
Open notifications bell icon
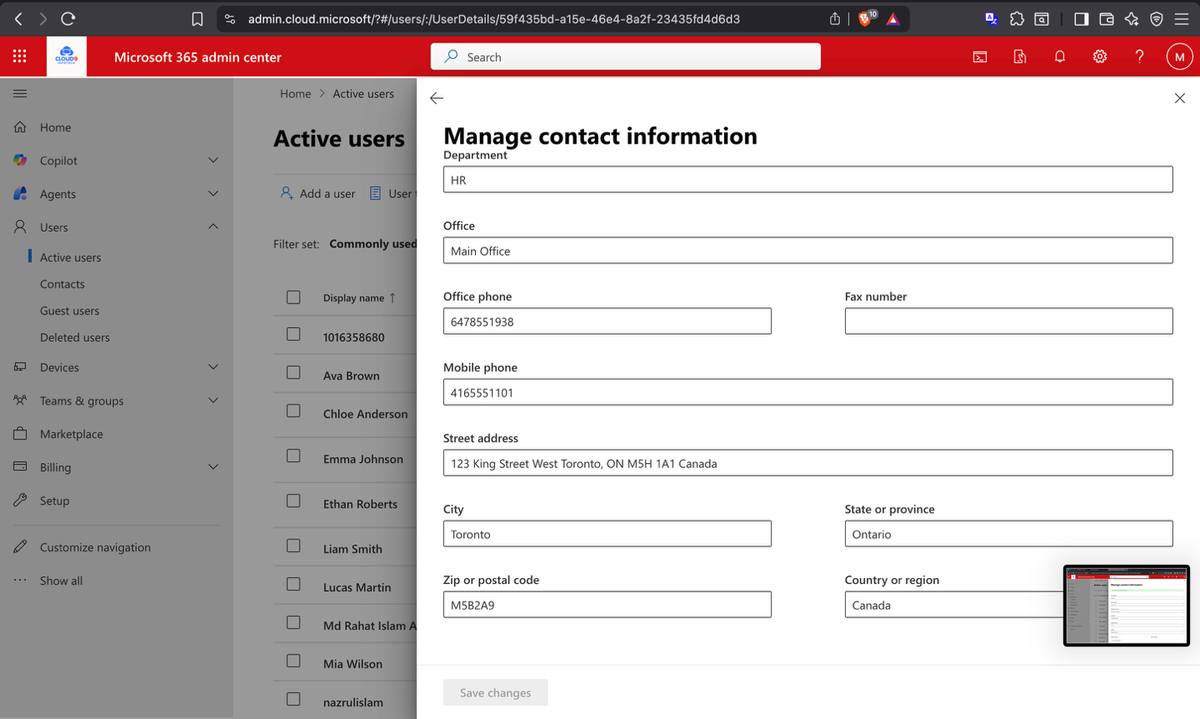point(1060,57)
